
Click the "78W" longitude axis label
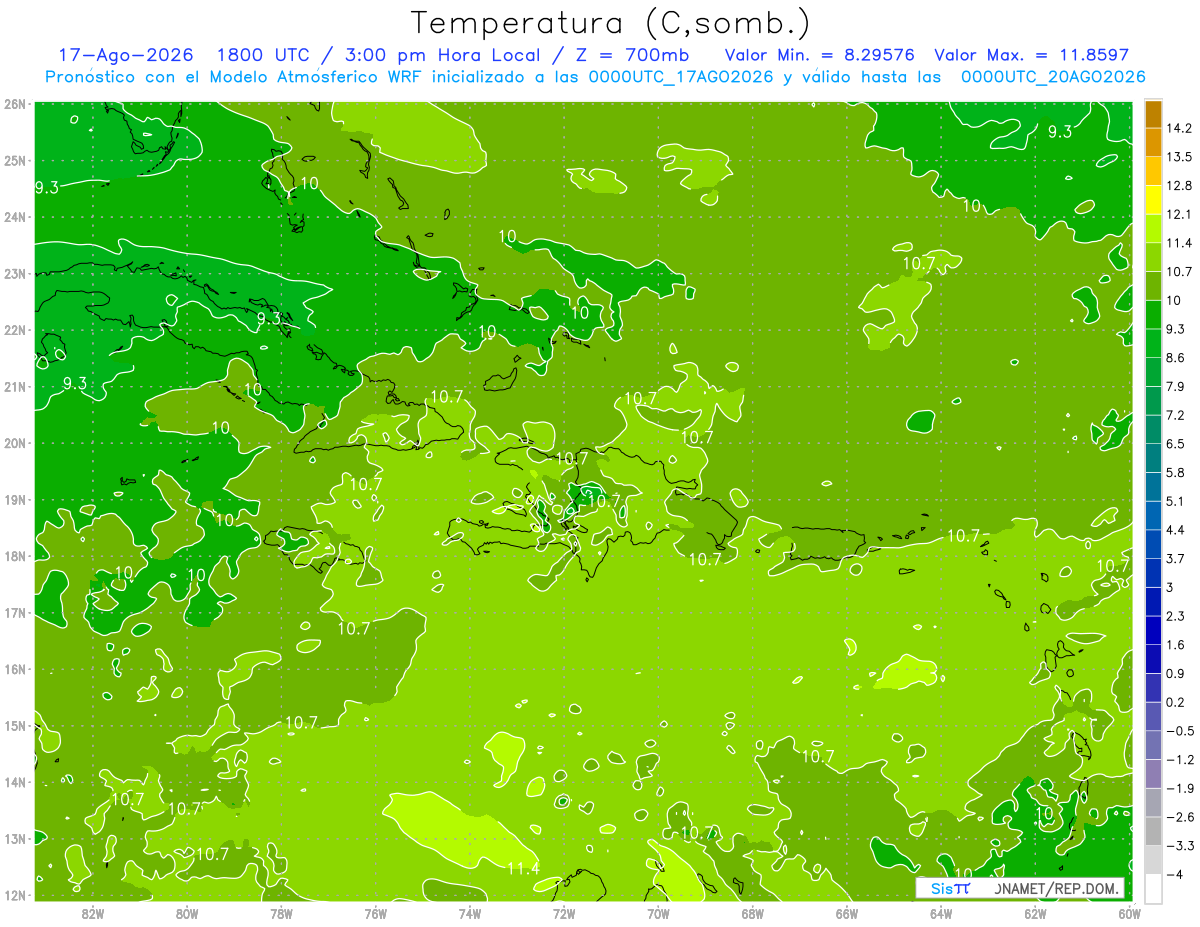click(x=281, y=913)
